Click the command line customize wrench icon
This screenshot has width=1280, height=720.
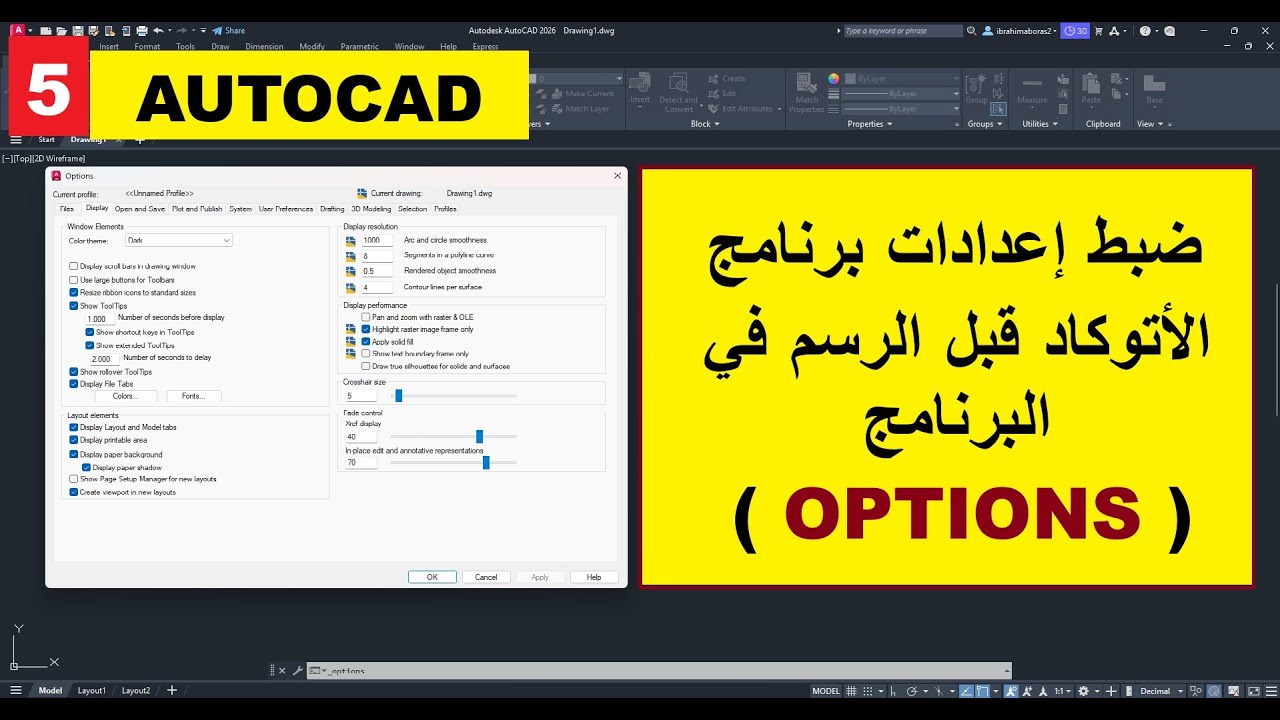coord(297,671)
